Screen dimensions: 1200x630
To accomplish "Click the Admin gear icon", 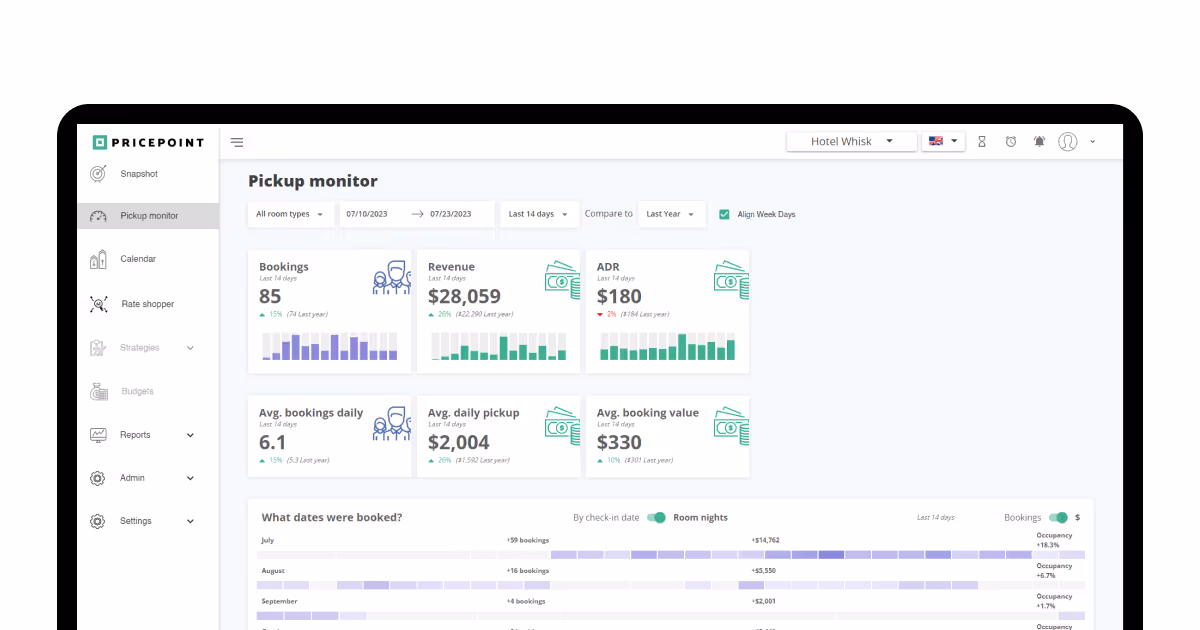I will 97,478.
